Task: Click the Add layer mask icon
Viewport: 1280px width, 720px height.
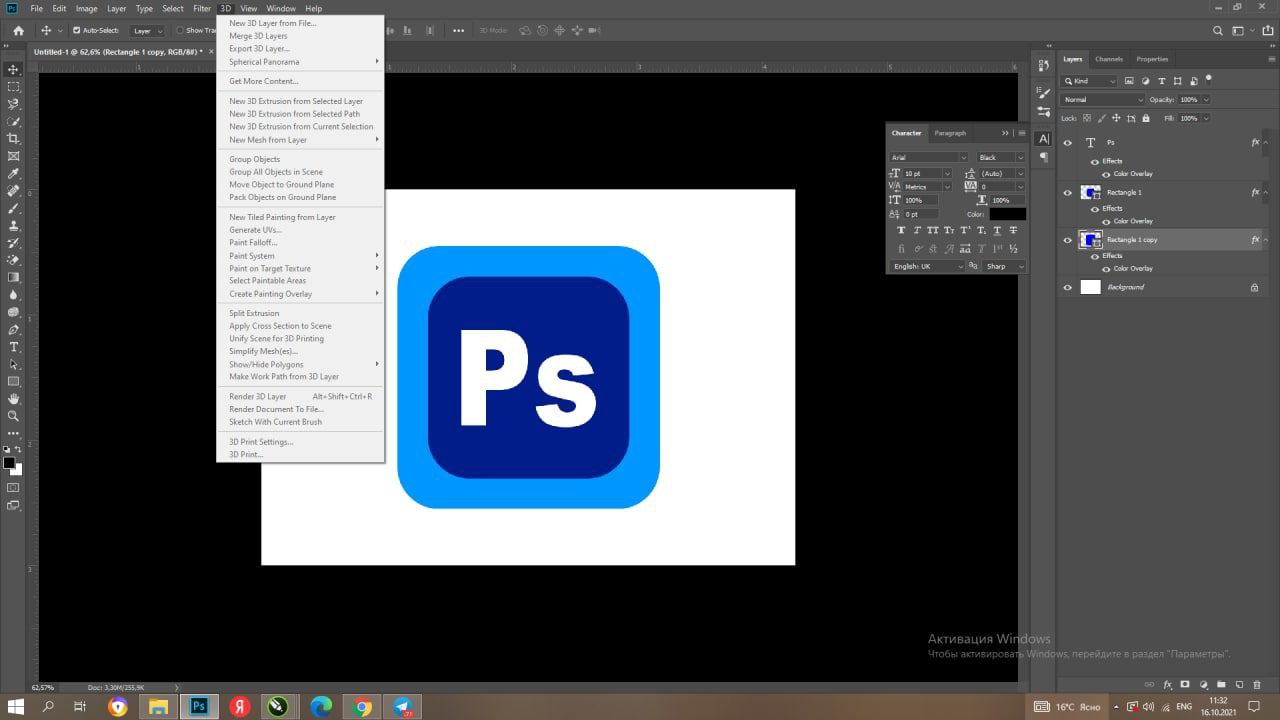Action: 1185,685
